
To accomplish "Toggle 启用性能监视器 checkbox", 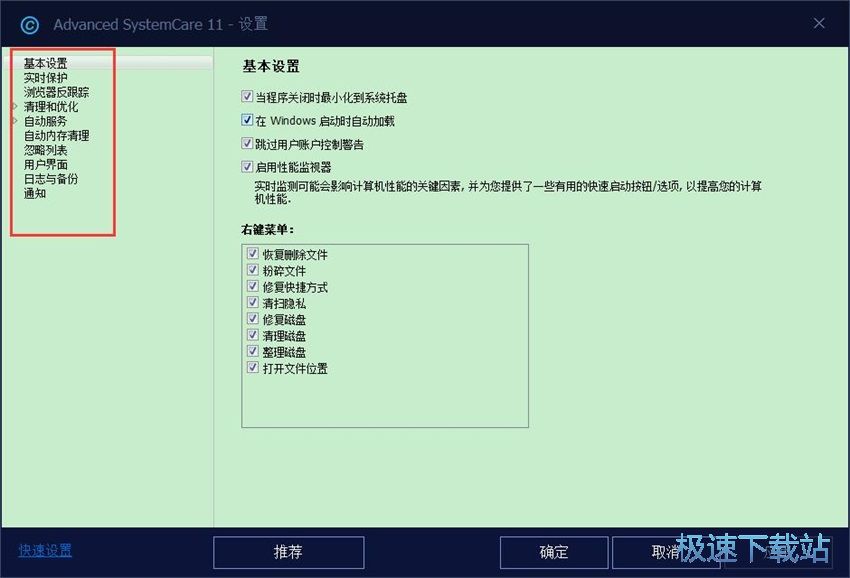I will coord(247,166).
